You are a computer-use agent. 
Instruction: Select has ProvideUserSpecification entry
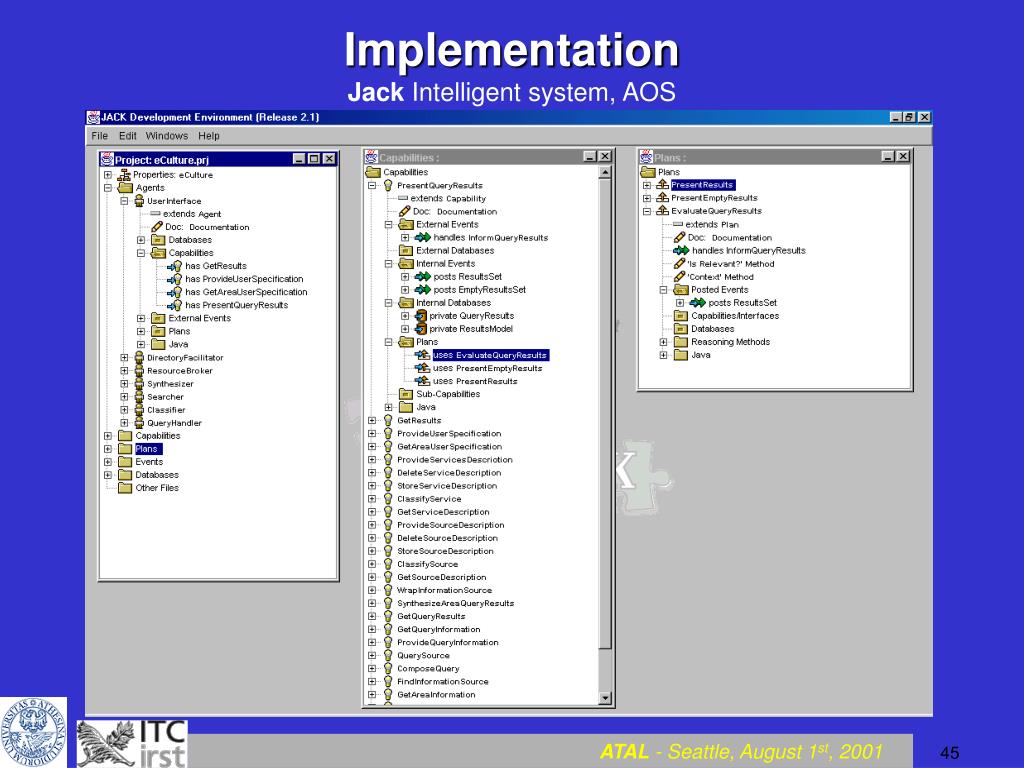(x=244, y=279)
